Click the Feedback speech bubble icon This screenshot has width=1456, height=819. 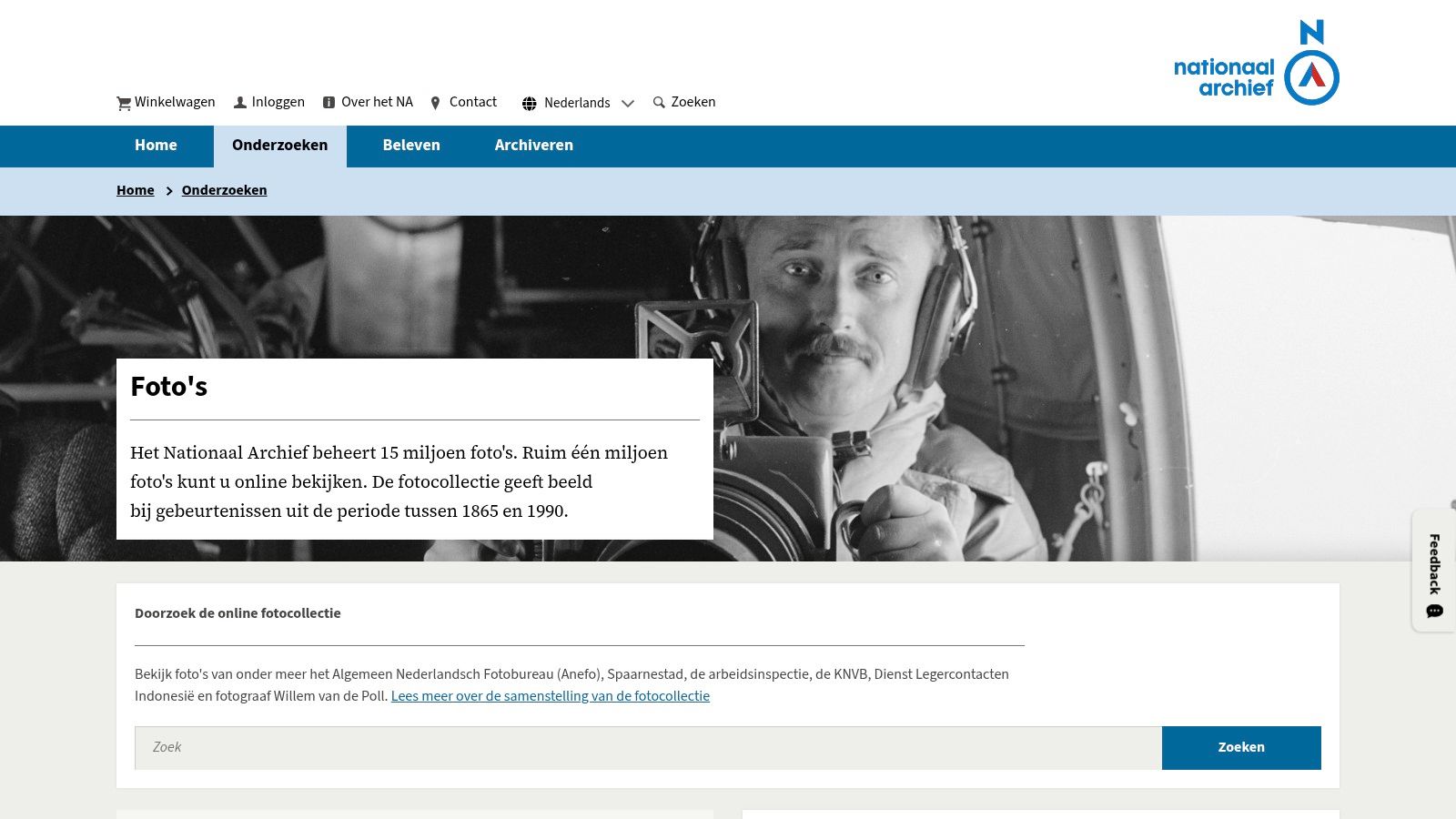click(1435, 611)
